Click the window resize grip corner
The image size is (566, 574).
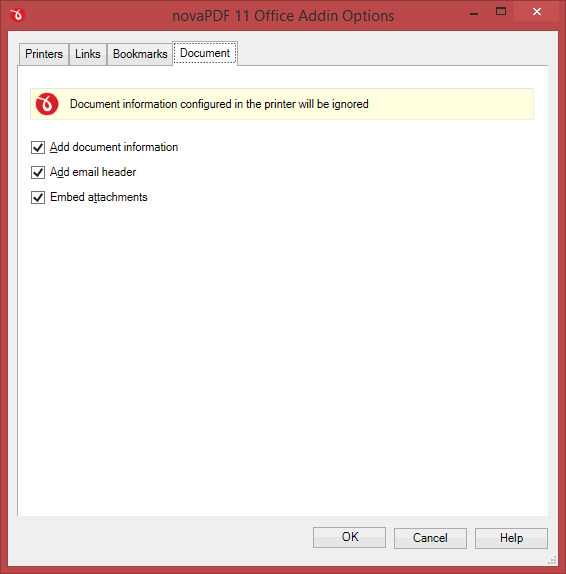tap(552, 560)
